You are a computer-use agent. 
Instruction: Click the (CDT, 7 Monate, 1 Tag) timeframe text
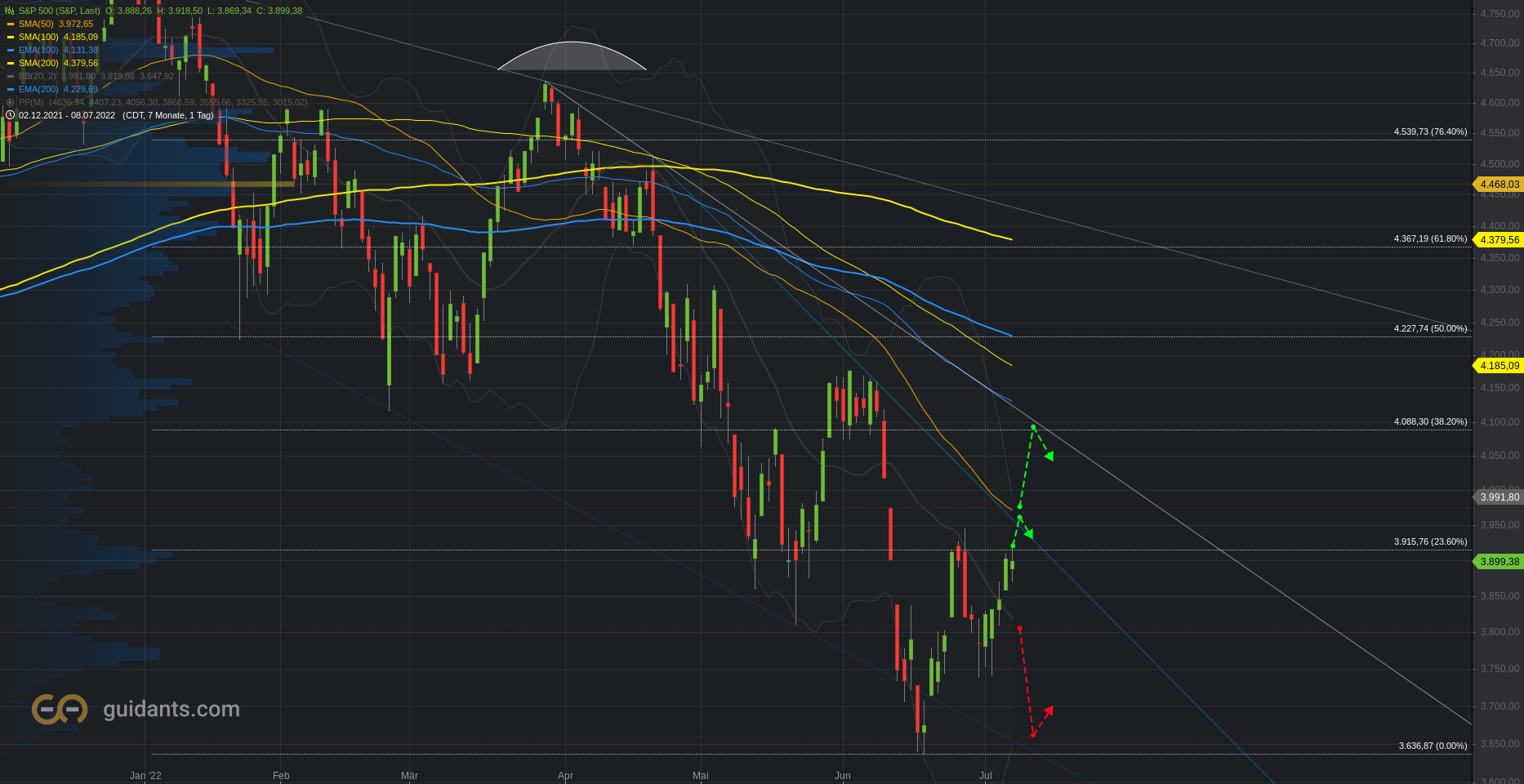pos(168,115)
